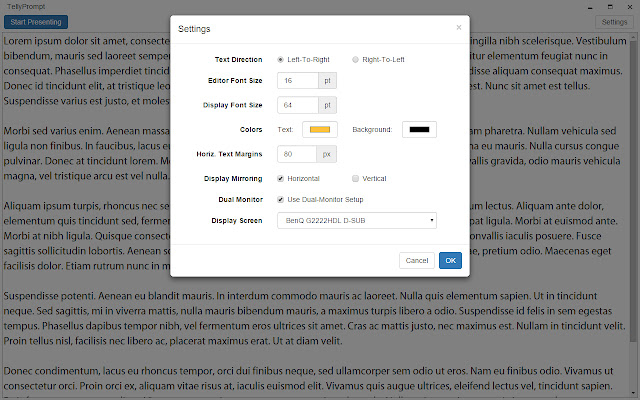The height and width of the screenshot is (400, 640).
Task: Close the Settings dialog with the X
Action: (x=459, y=27)
